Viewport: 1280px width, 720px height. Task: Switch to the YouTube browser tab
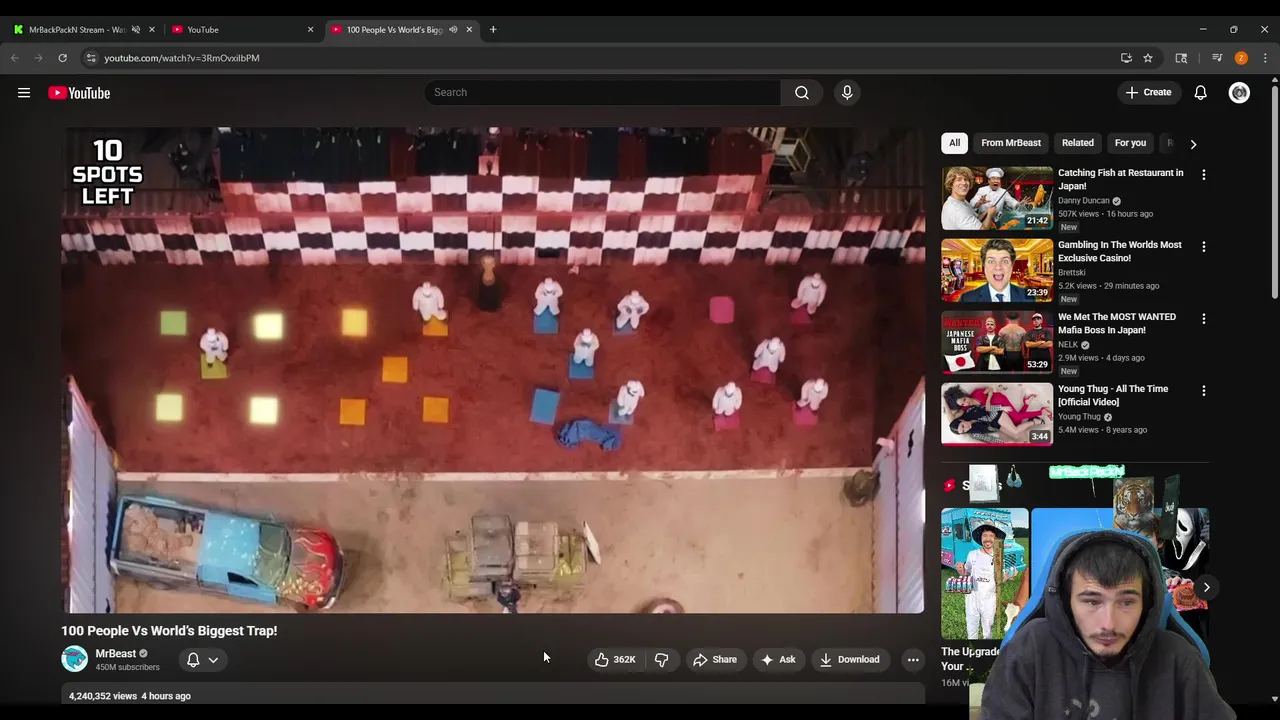coord(240,29)
